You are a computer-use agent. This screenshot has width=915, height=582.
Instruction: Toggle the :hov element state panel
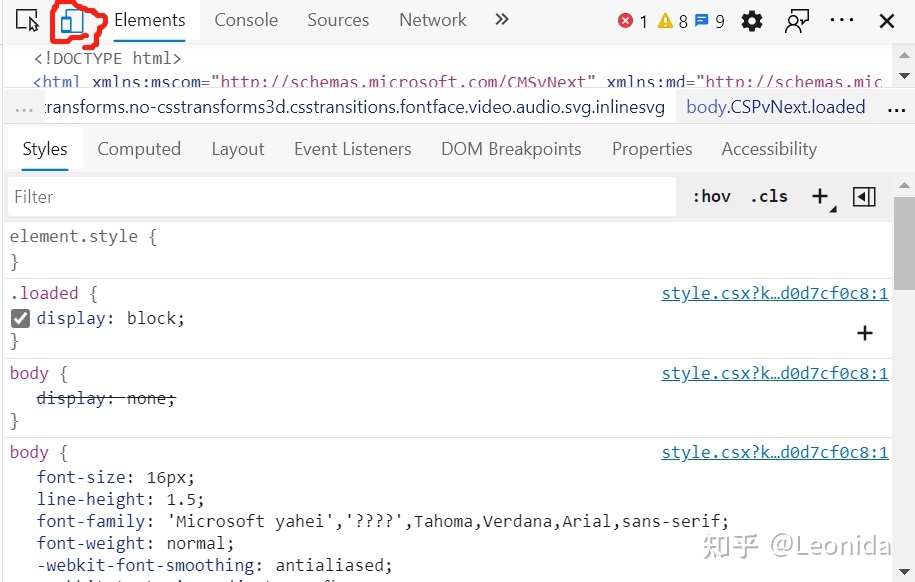711,197
